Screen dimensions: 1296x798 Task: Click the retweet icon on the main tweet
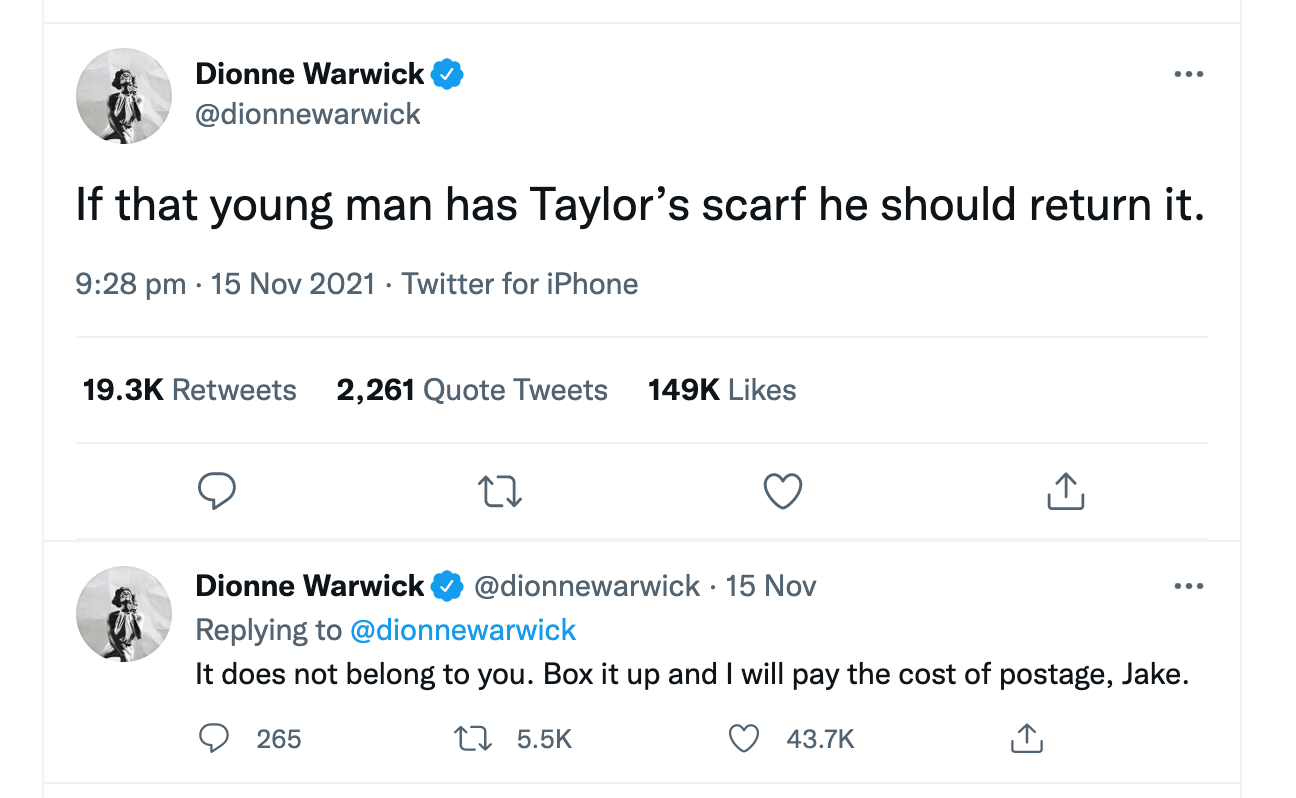pos(500,491)
